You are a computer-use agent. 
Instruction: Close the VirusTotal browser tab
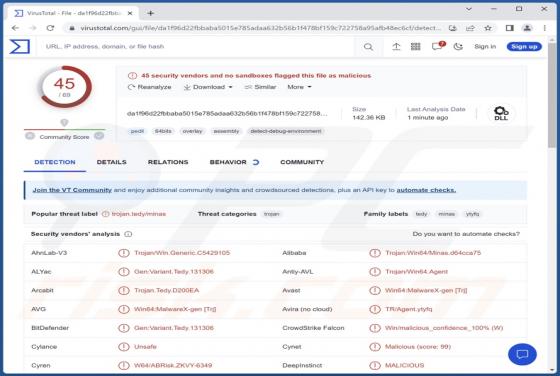(x=130, y=13)
